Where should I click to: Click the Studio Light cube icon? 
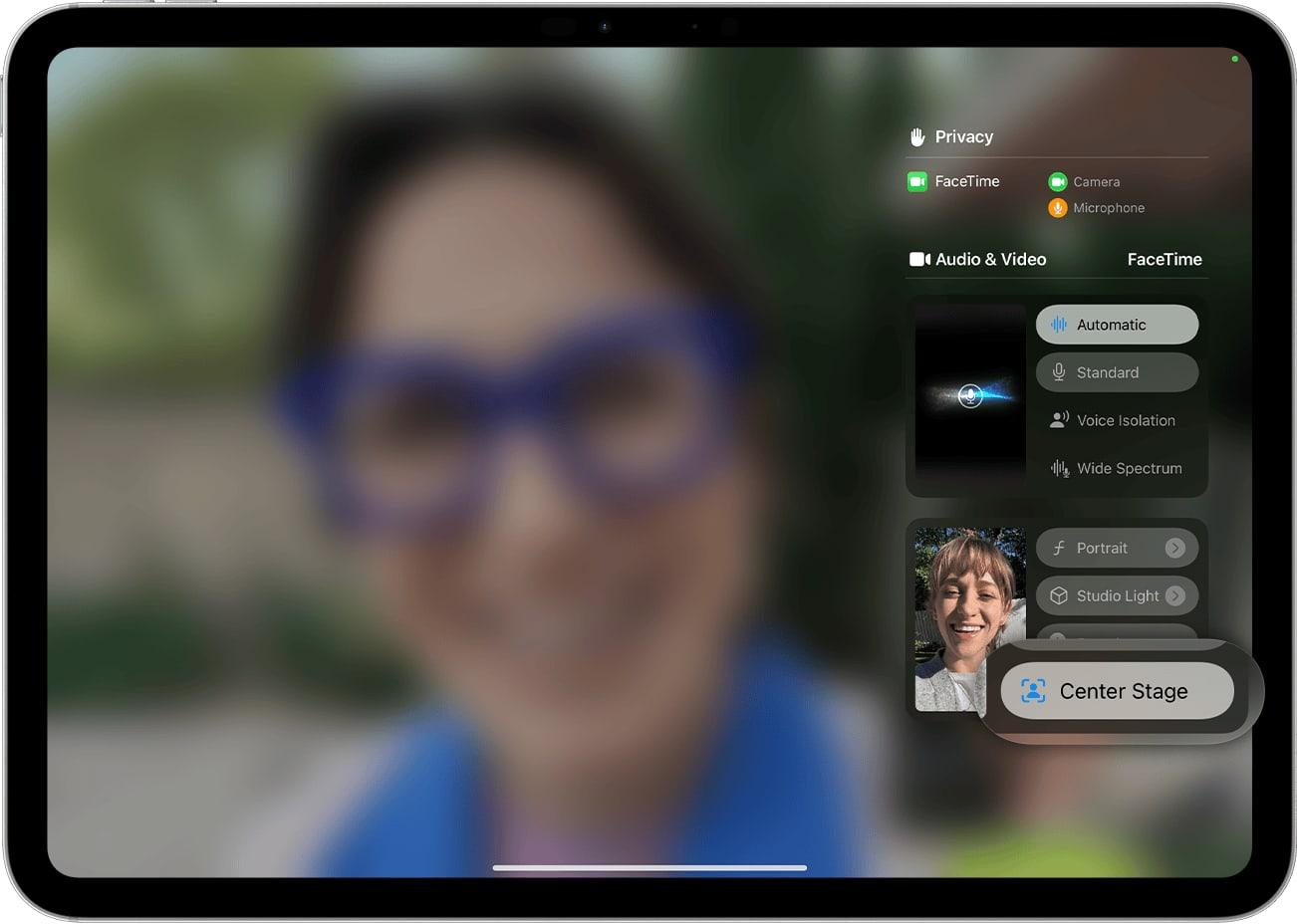(1059, 595)
